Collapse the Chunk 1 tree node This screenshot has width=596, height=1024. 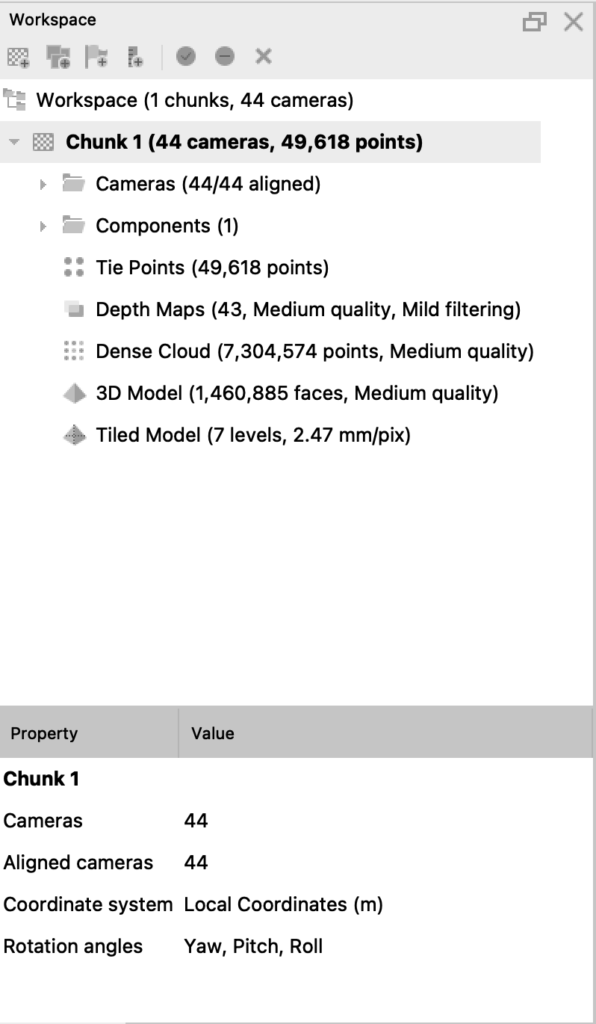click(14, 142)
